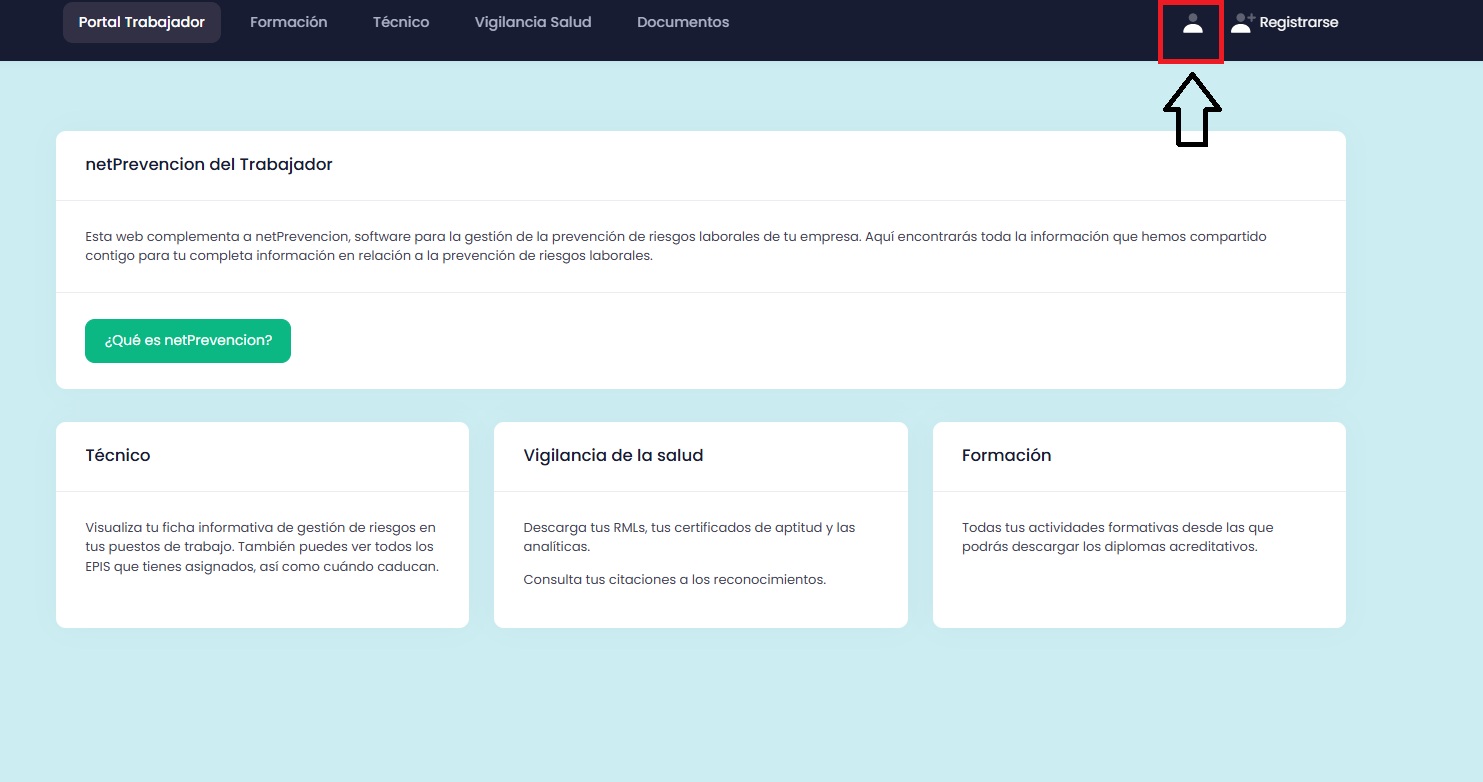Open the Portal Trabajador tab

pyautogui.click(x=142, y=22)
